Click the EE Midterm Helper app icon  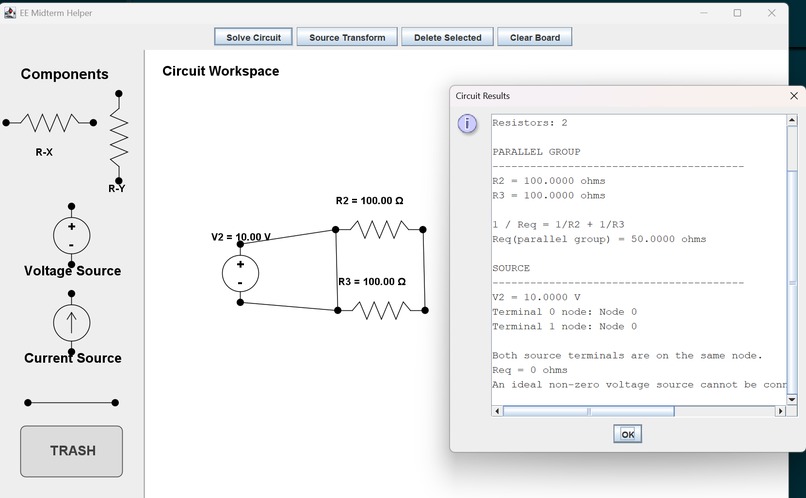coord(10,13)
